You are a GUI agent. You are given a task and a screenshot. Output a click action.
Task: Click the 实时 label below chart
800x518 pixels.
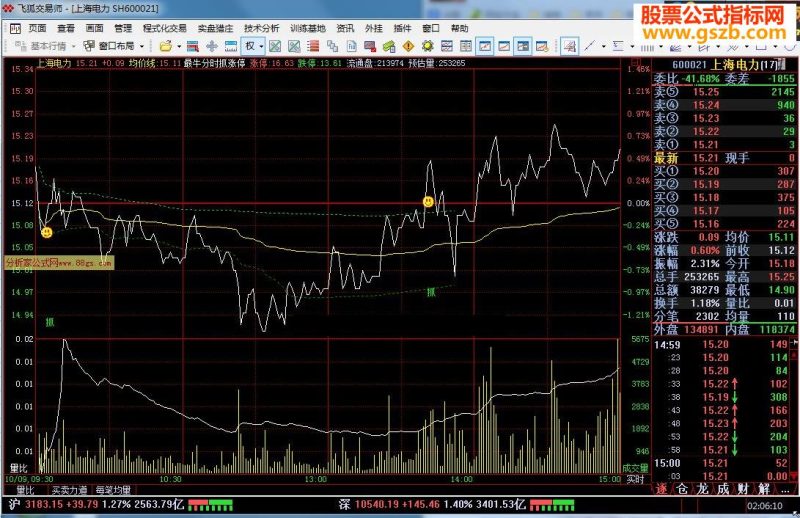tap(635, 479)
